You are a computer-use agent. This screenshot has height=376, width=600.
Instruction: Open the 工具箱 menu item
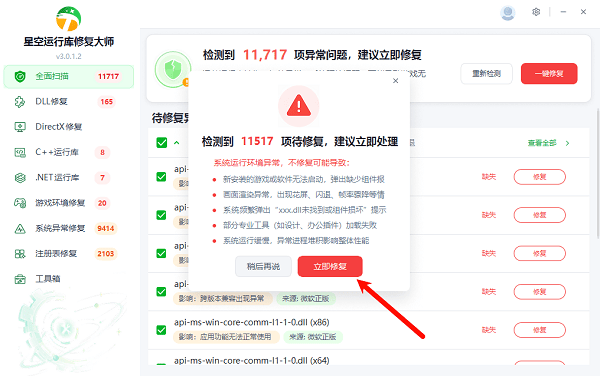pos(69,279)
